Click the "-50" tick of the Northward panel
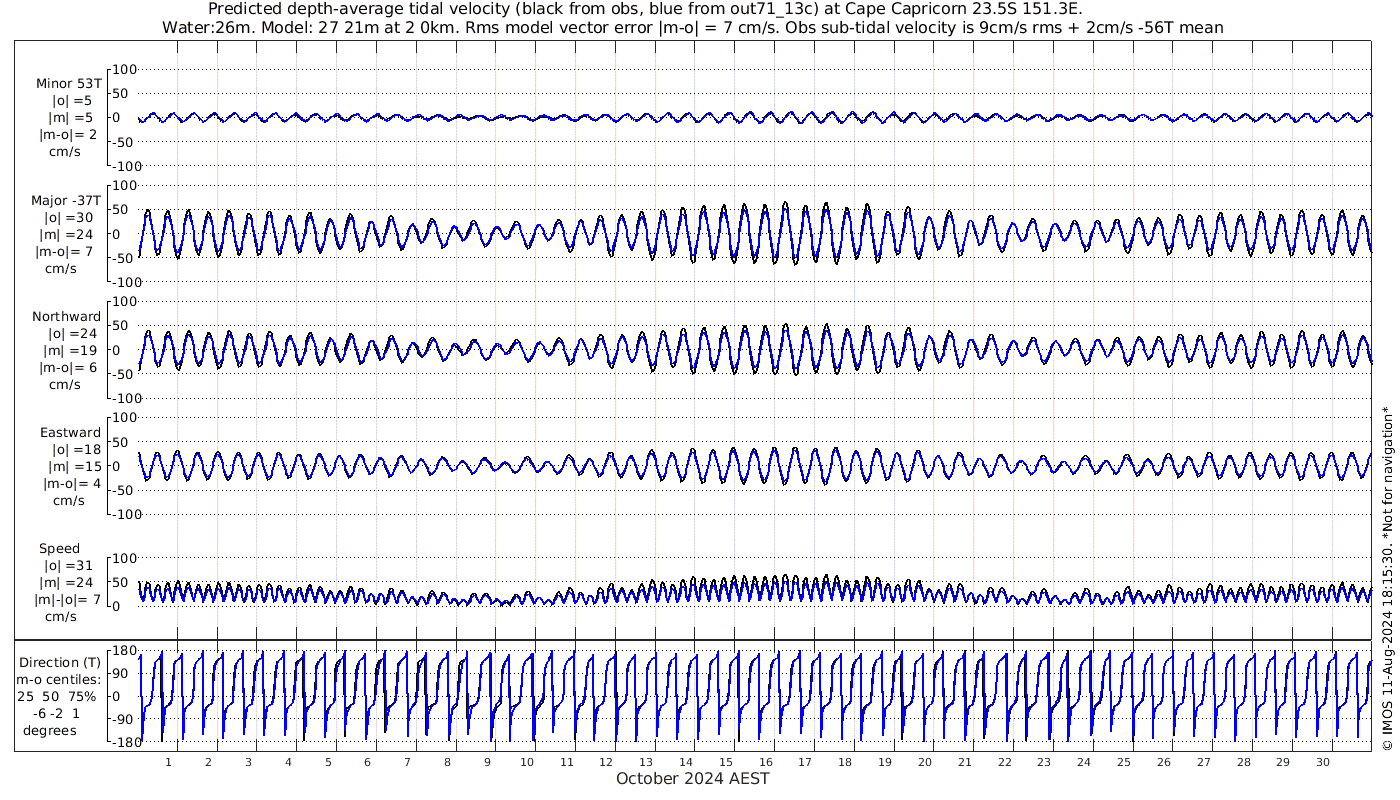1400x800 pixels. coord(125,374)
